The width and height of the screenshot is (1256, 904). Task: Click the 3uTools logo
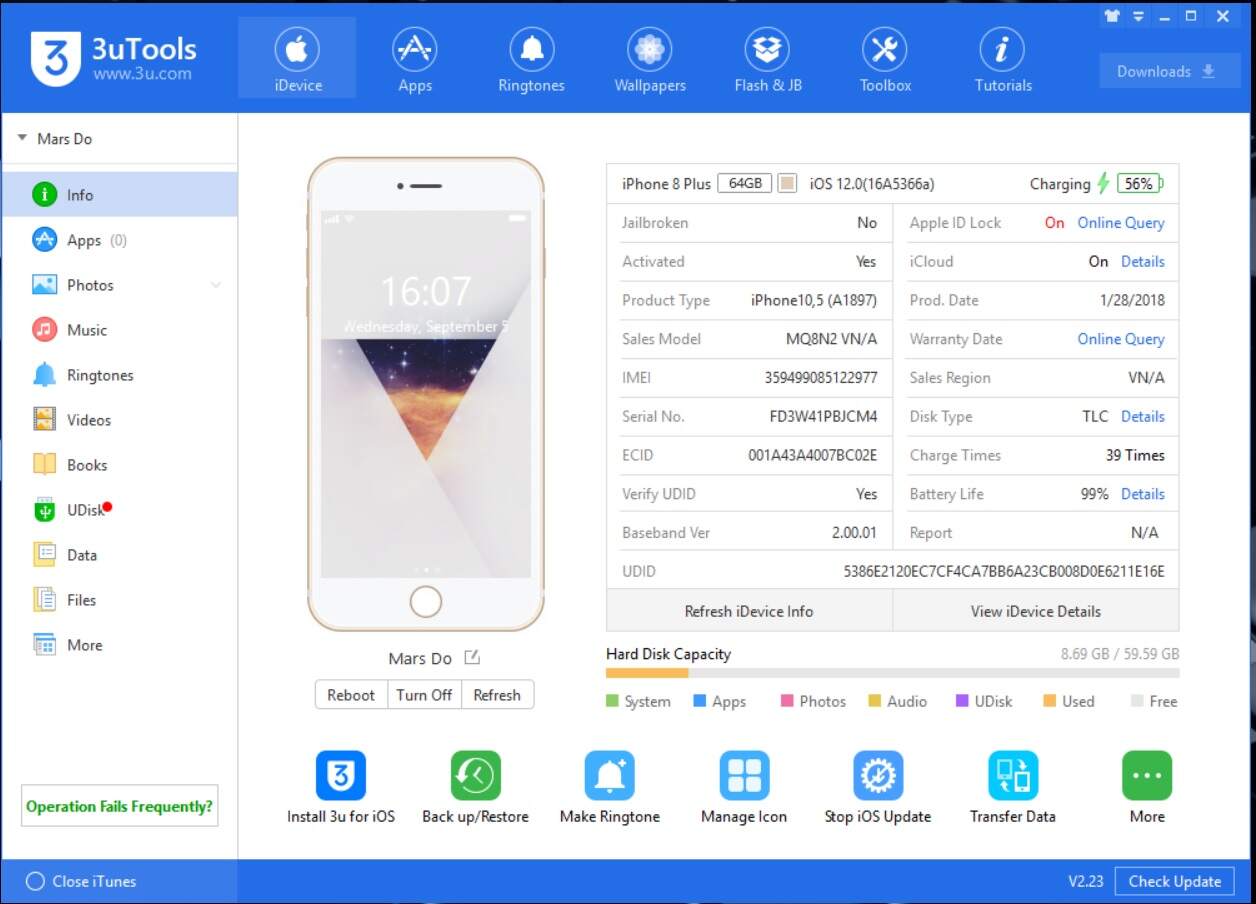click(x=113, y=58)
